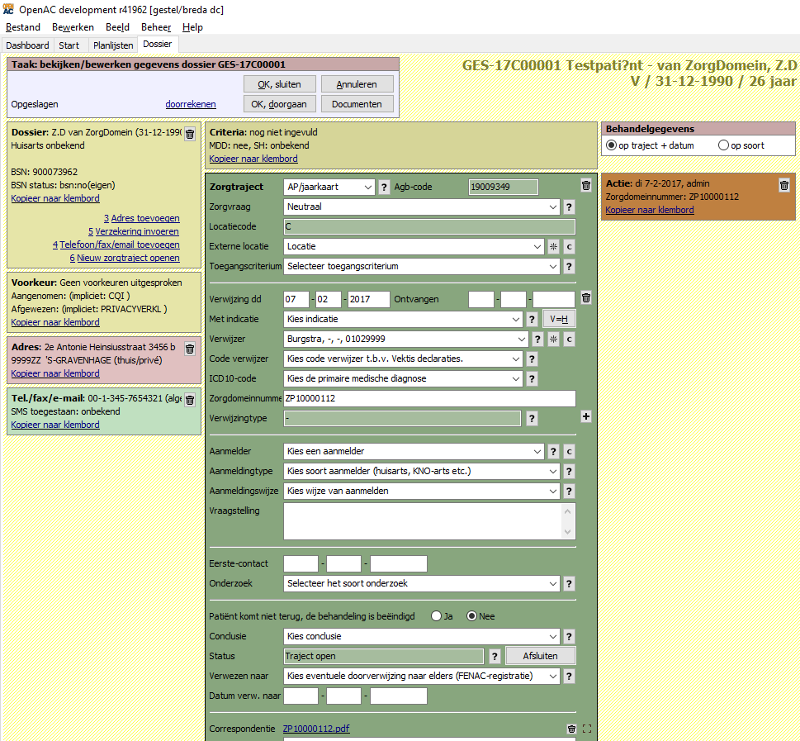Image resolution: width=800 pixels, height=741 pixels.
Task: Delete the Zorgtraject with its trash icon
Action: 586,186
